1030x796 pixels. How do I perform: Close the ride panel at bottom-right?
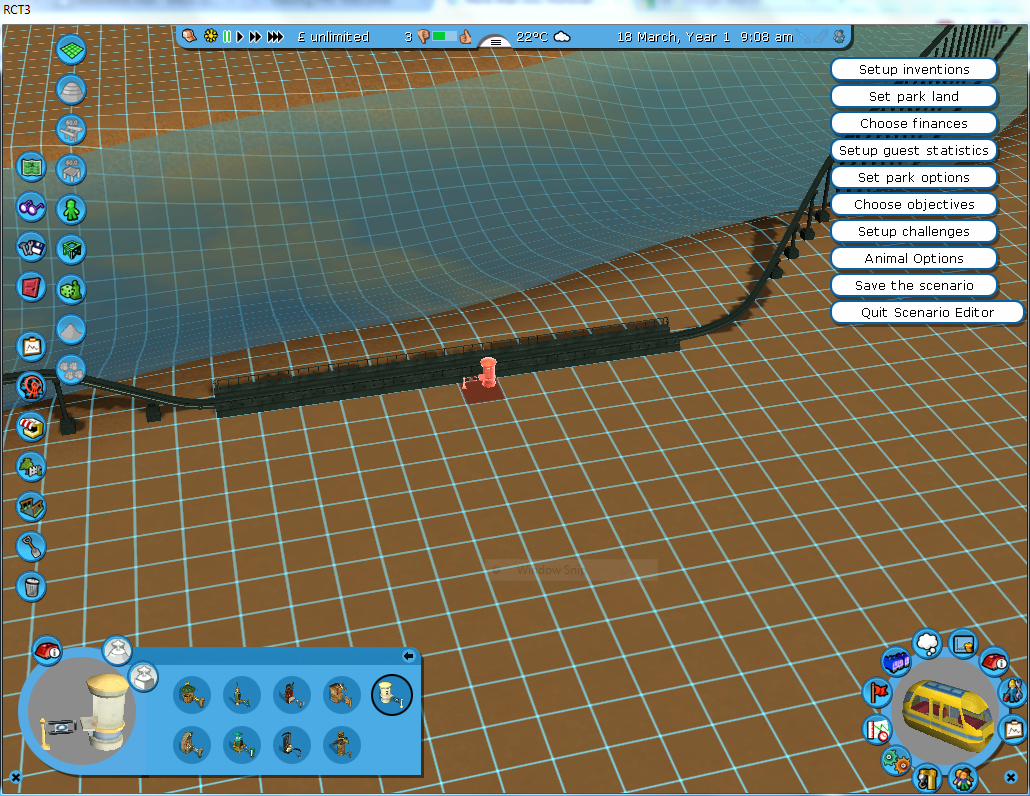coord(1011,778)
